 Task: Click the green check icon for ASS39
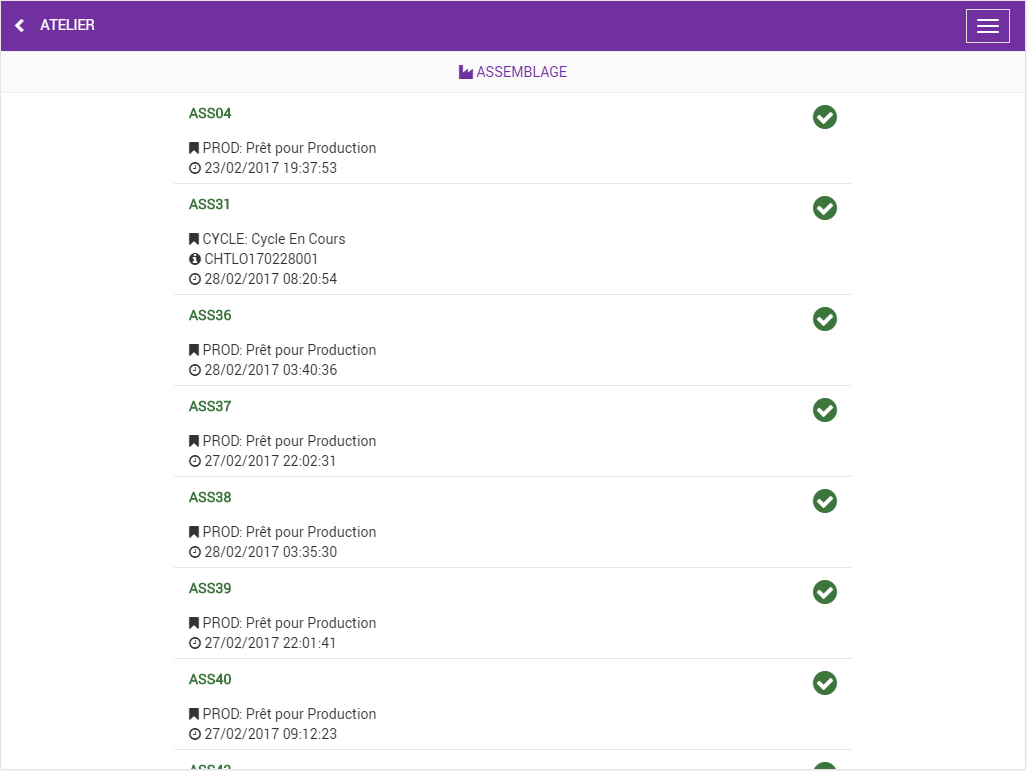pos(824,592)
